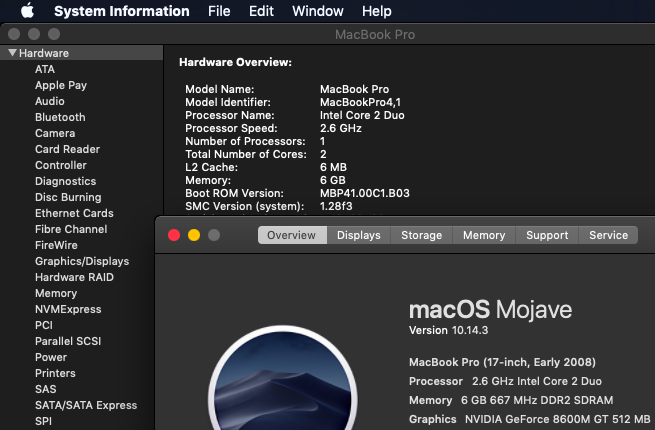Switch to the Support tab
Screen dimensions: 655x430
pyautogui.click(x=547, y=235)
